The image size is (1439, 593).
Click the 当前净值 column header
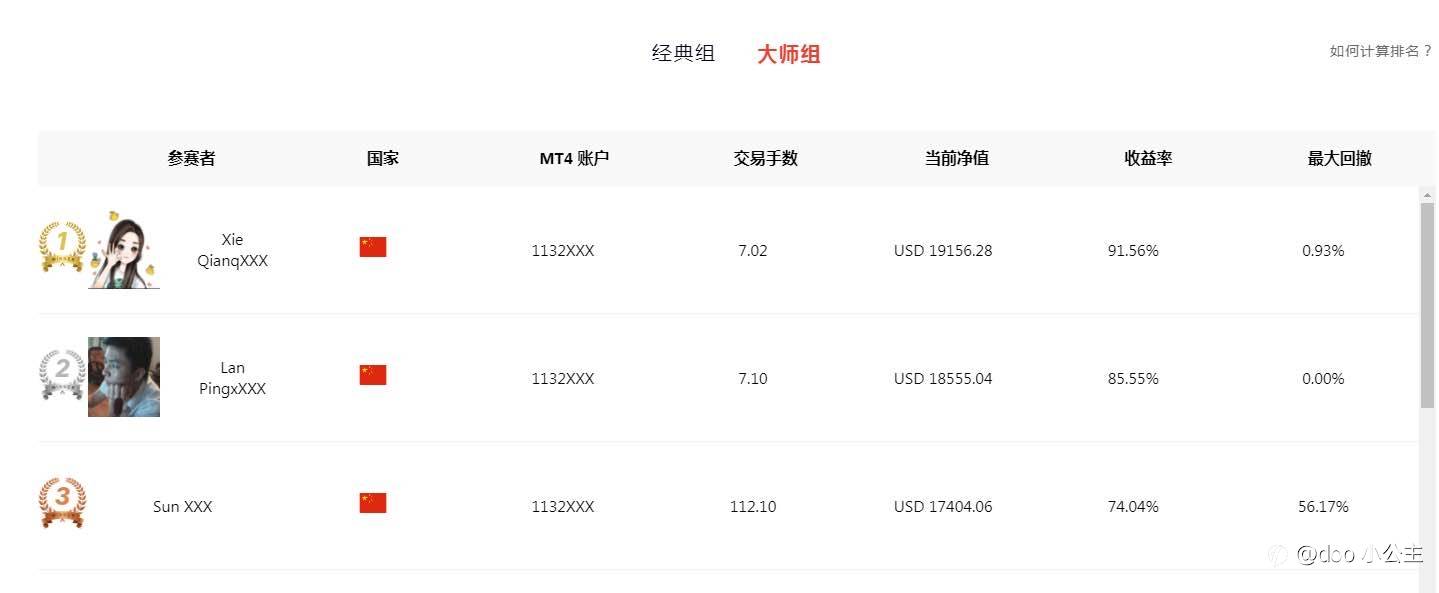click(x=956, y=158)
